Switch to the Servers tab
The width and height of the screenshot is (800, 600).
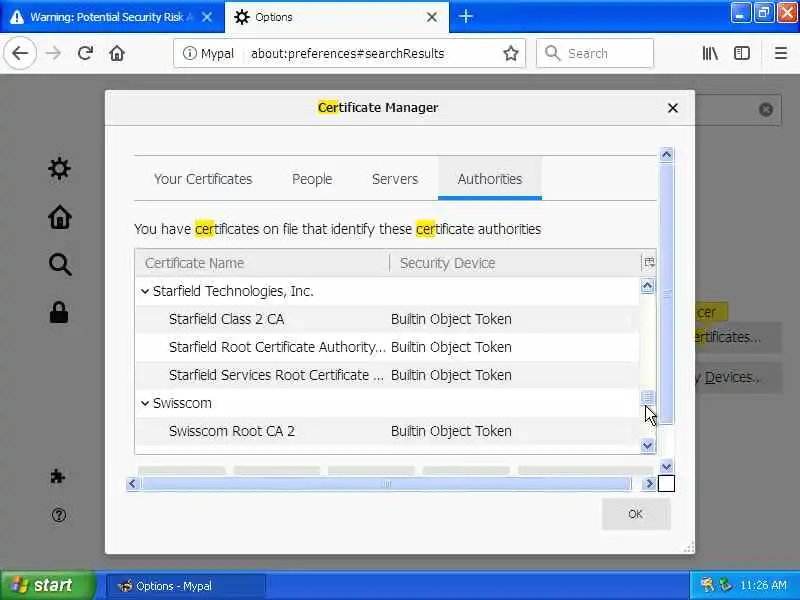(x=394, y=179)
